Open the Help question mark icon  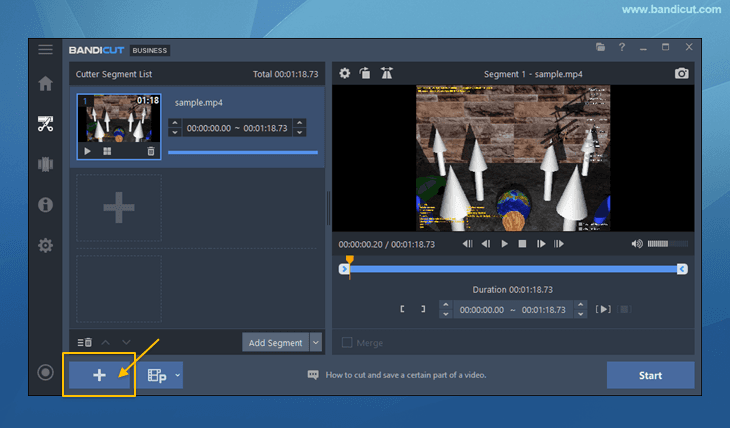point(622,47)
